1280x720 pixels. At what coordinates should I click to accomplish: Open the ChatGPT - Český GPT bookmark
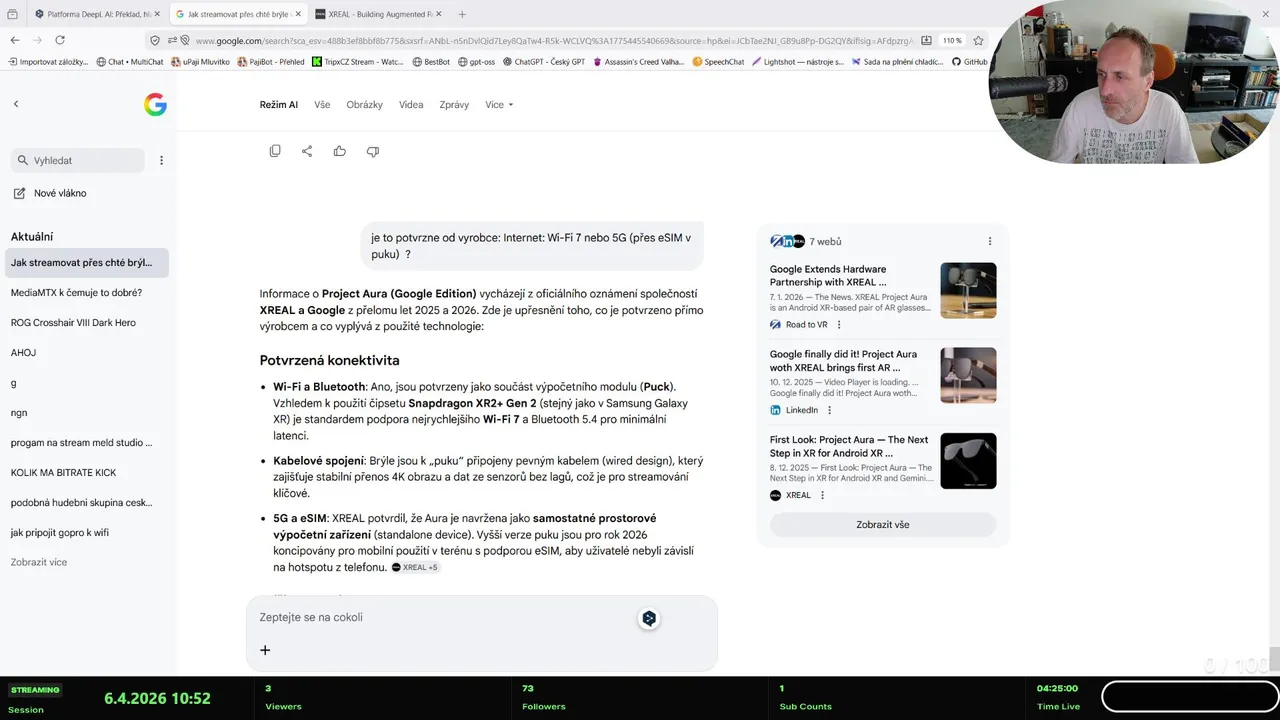(543, 61)
